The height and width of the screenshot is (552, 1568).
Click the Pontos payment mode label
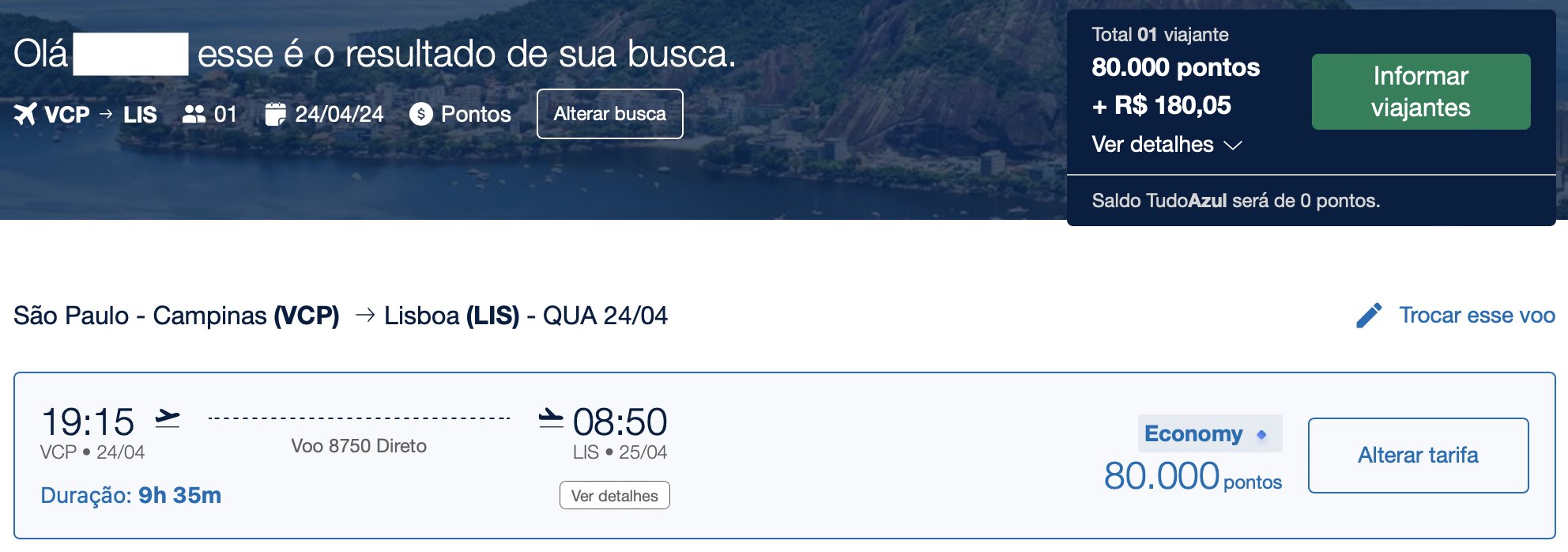pyautogui.click(x=476, y=114)
